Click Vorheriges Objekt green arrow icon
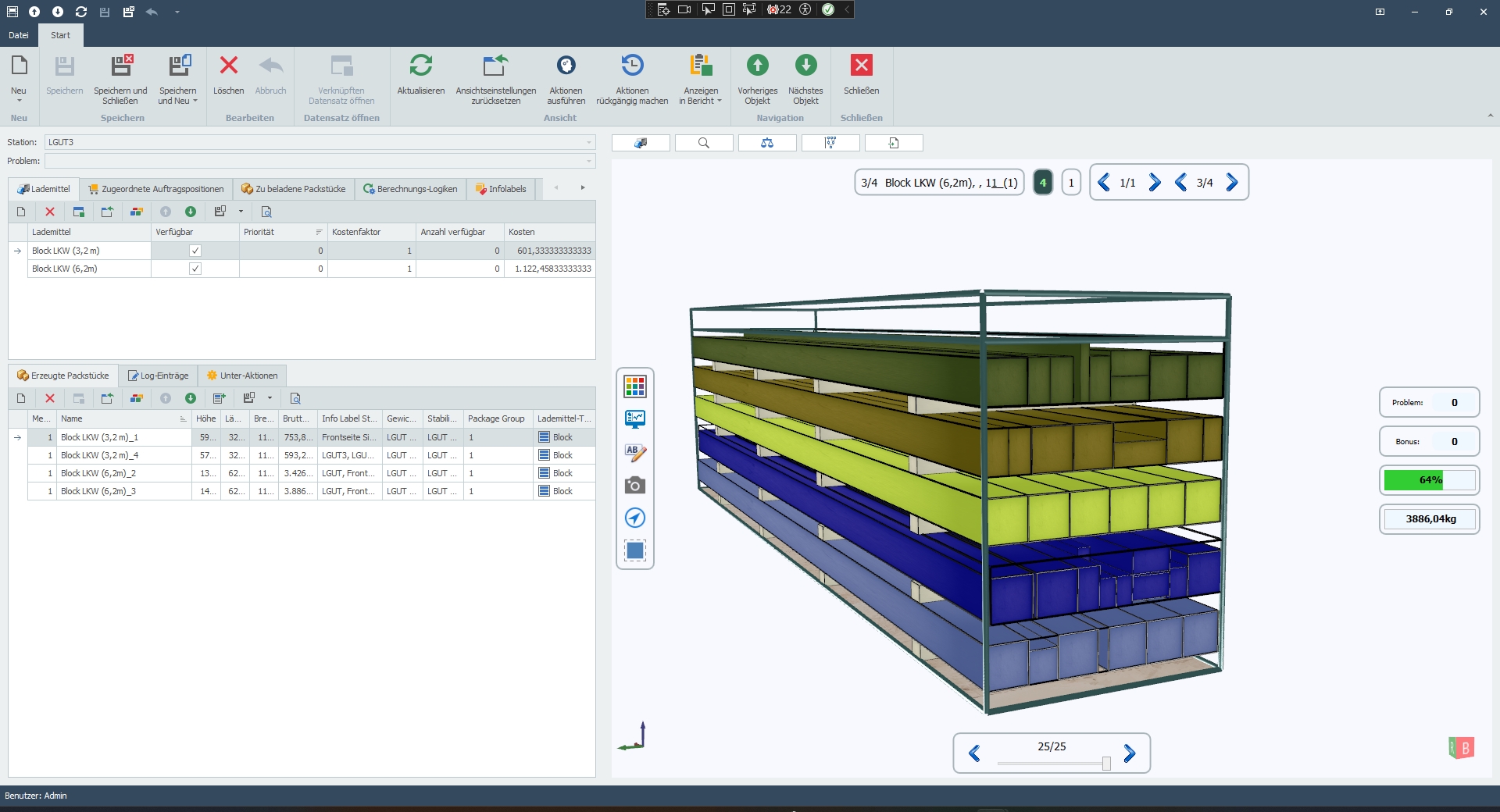 pyautogui.click(x=757, y=66)
